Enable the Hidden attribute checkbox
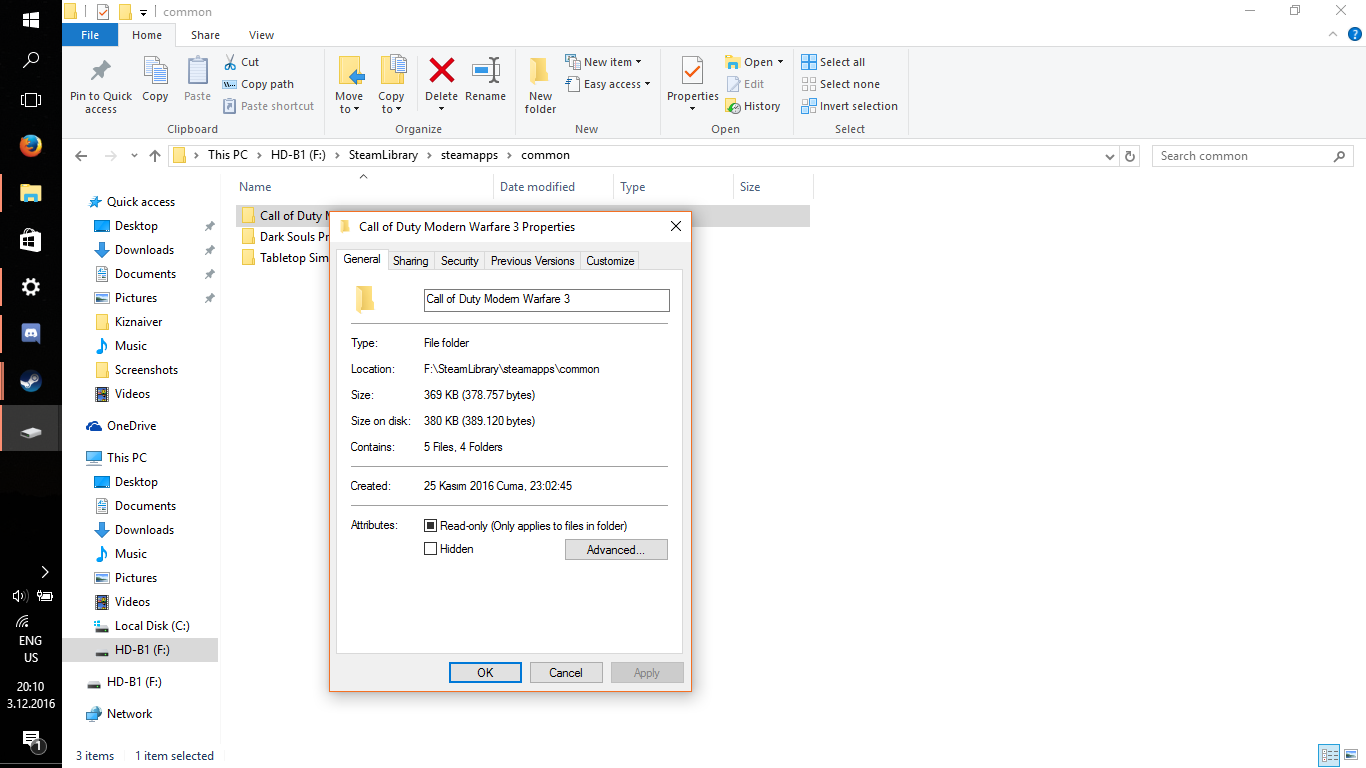This screenshot has height=768, width=1366. click(431, 549)
